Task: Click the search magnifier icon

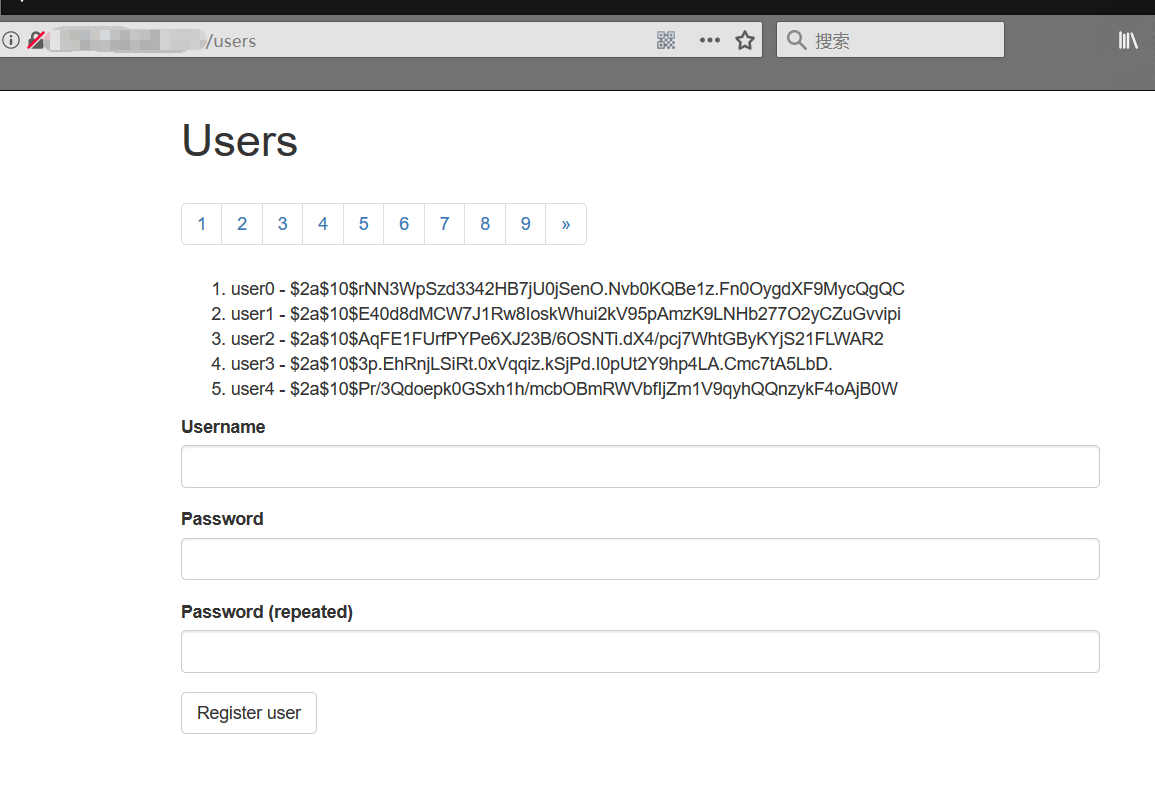Action: 796,40
